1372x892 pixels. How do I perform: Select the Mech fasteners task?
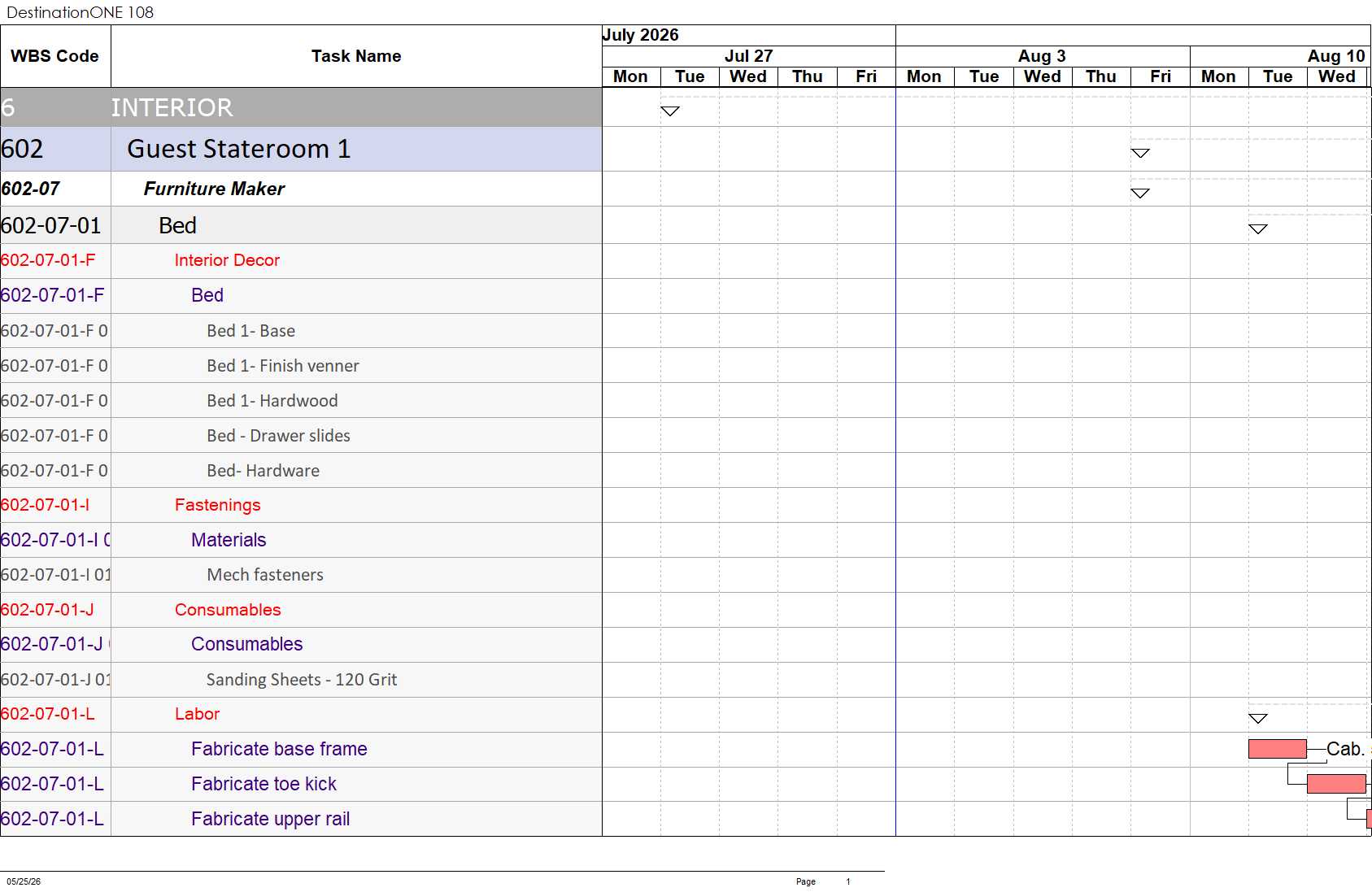tap(265, 575)
